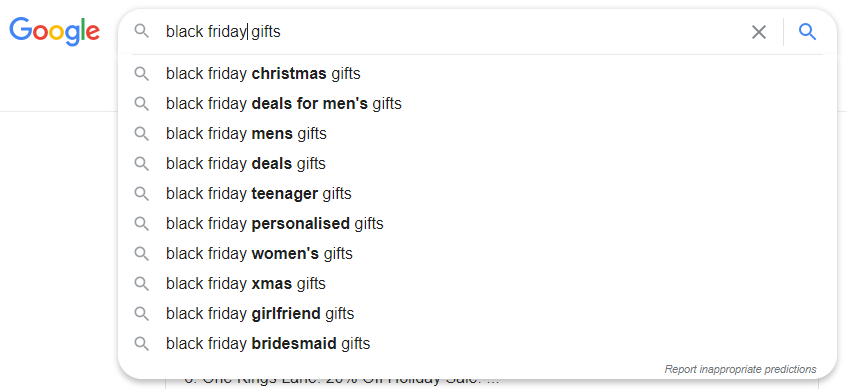847x389 pixels.
Task: Click the Google logo
Action: (55, 31)
